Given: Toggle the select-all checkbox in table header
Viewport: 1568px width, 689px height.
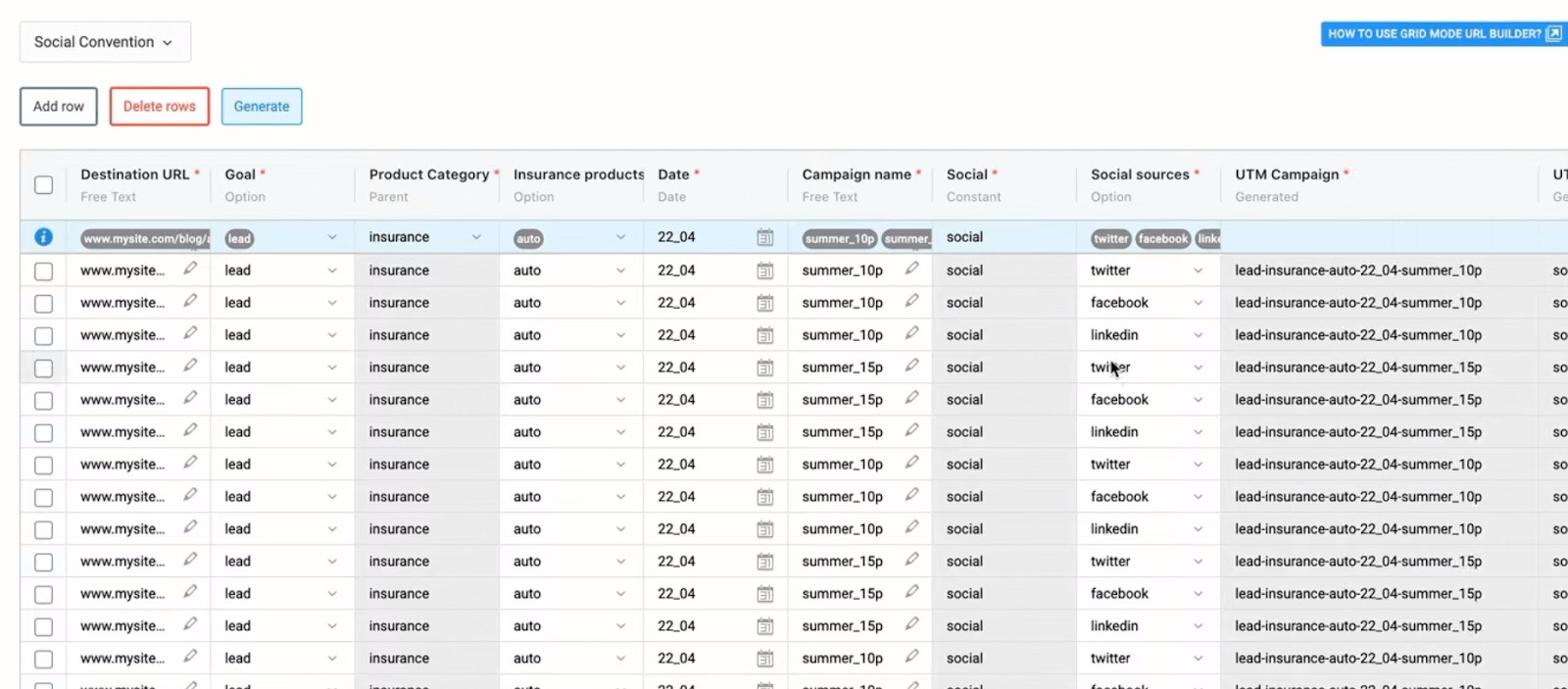Looking at the screenshot, I should pos(43,184).
